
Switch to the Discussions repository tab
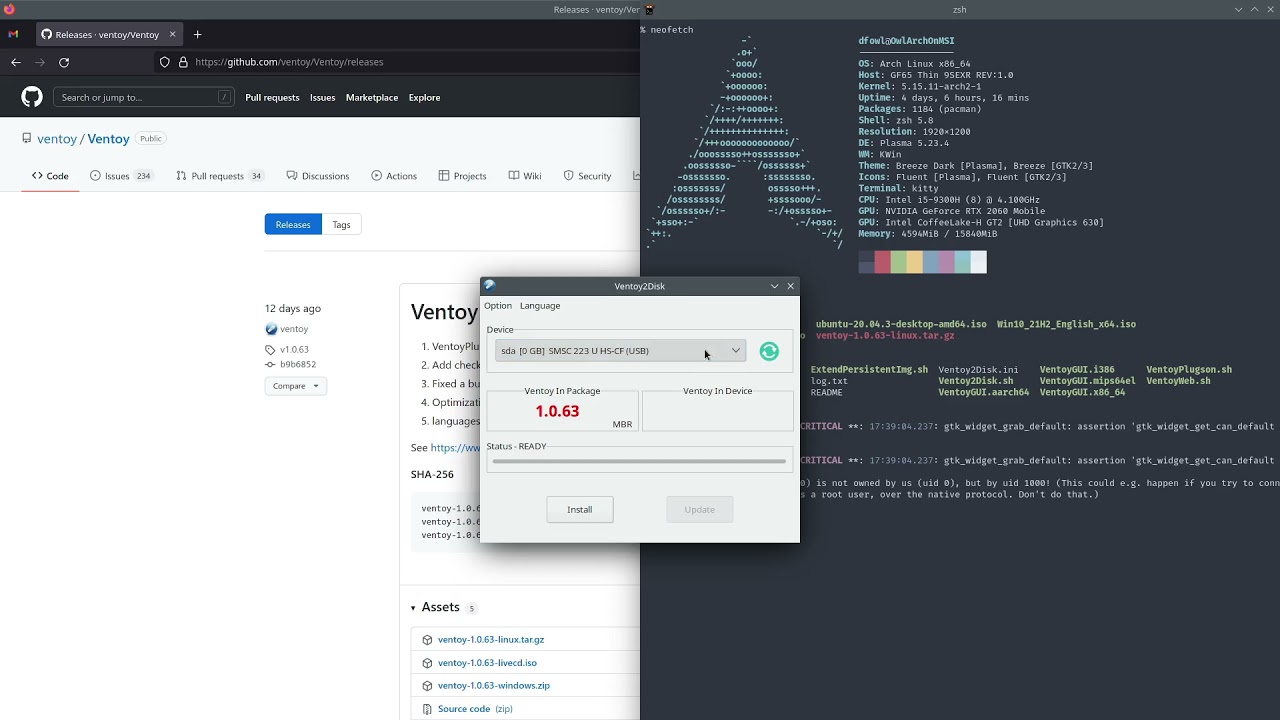point(318,176)
